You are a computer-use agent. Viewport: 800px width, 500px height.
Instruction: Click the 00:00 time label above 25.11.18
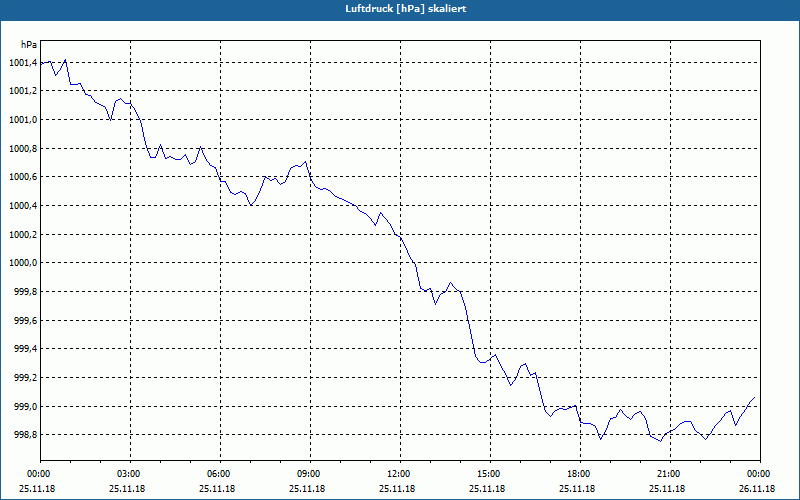[38, 474]
